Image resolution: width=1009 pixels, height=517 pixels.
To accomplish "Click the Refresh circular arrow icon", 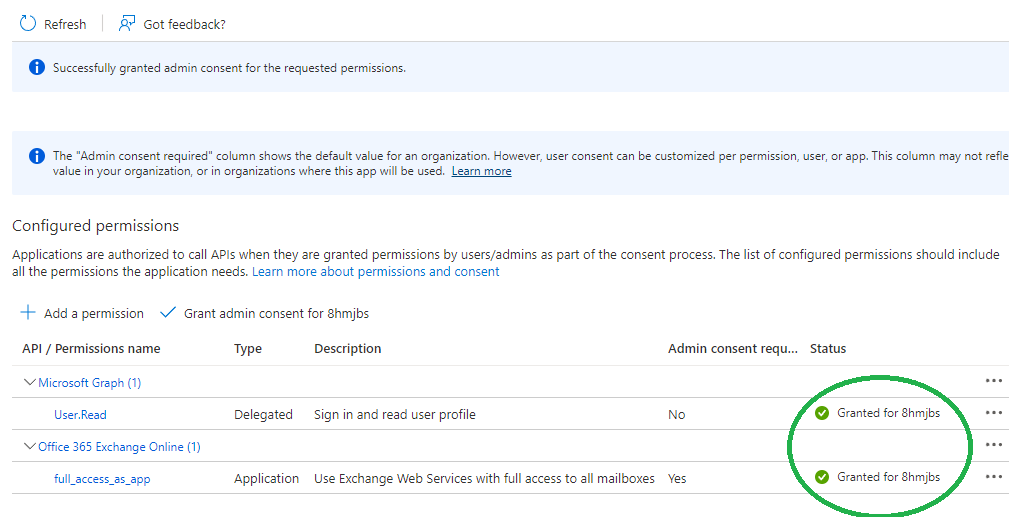I will [28, 24].
